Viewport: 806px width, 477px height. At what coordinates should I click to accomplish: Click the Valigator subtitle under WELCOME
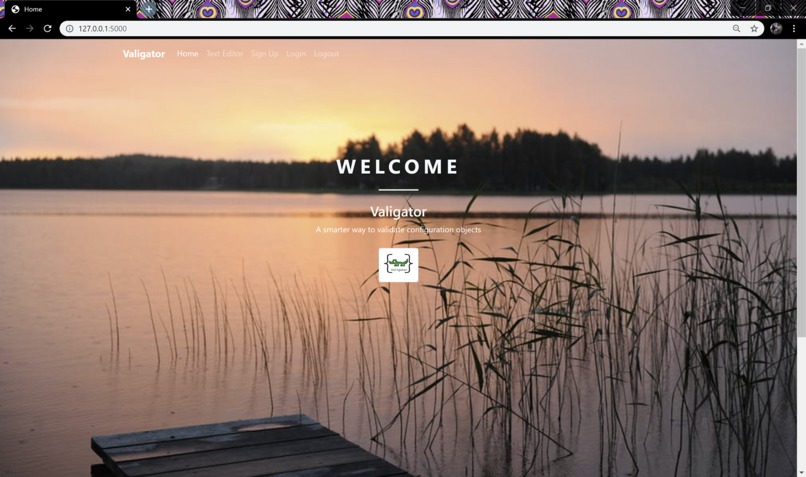point(398,212)
